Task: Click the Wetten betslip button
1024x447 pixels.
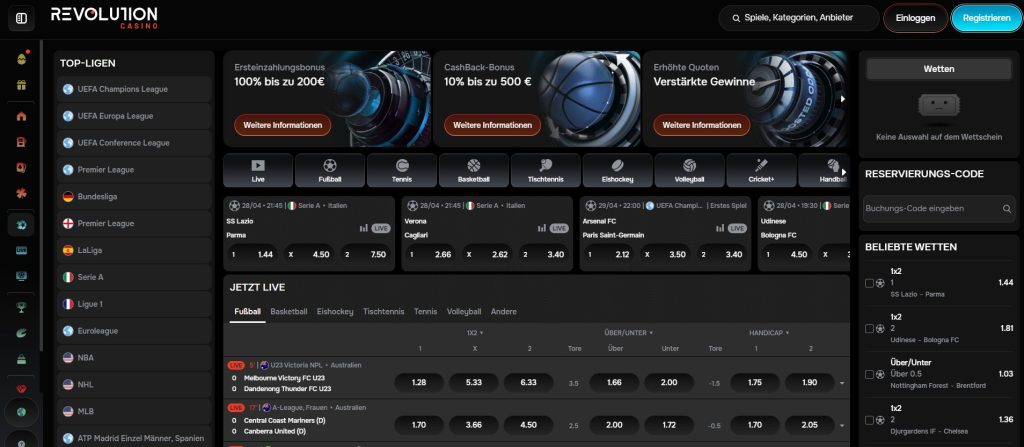Action: [939, 69]
